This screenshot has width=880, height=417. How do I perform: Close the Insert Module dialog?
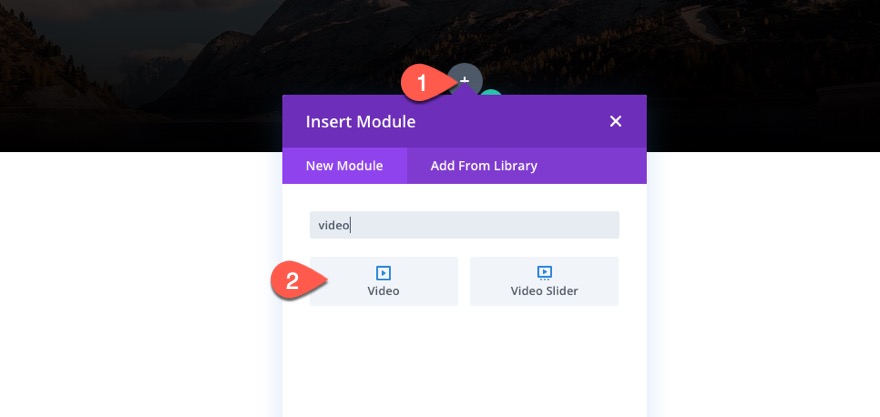pos(616,121)
